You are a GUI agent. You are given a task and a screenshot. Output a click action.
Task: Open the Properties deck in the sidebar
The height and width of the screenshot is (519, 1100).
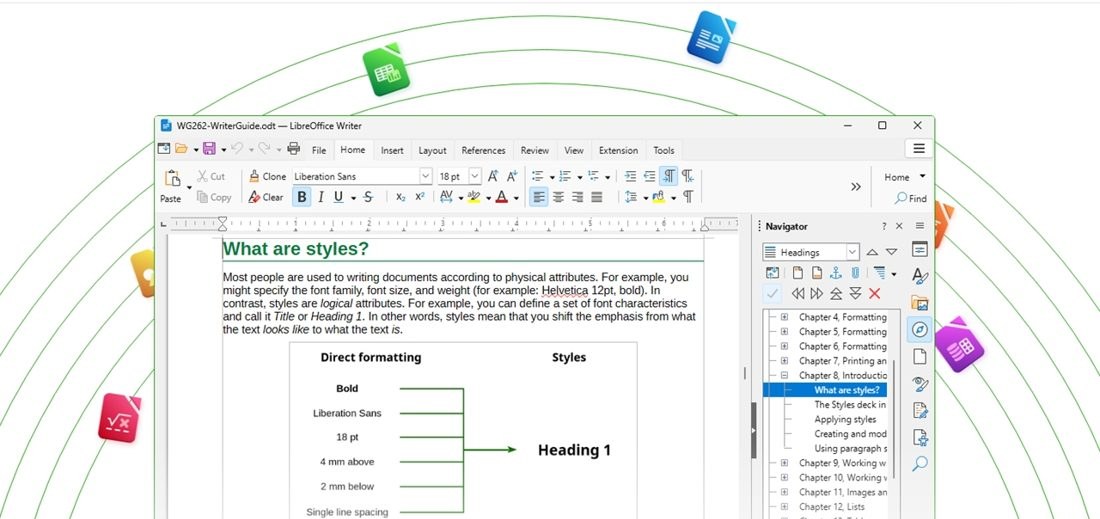[920, 250]
